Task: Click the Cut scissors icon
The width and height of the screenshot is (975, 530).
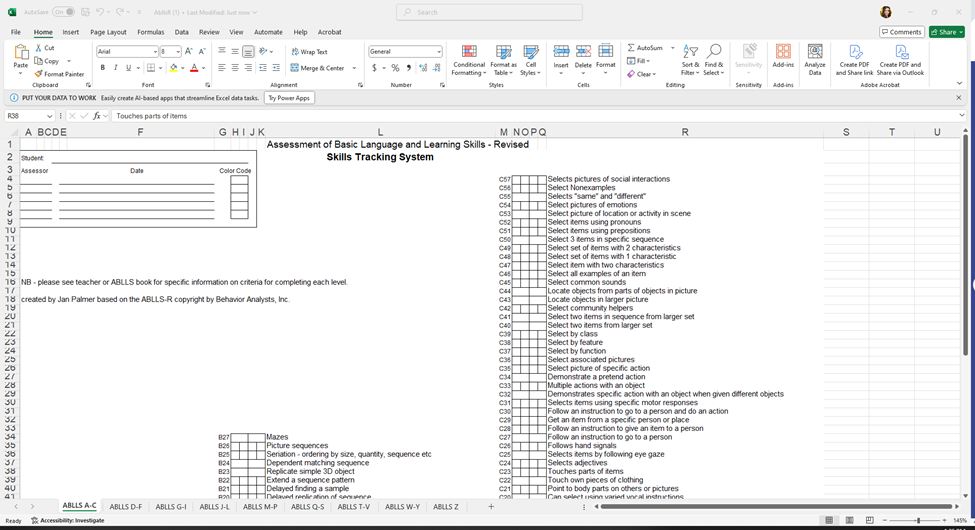Action: [x=39, y=48]
